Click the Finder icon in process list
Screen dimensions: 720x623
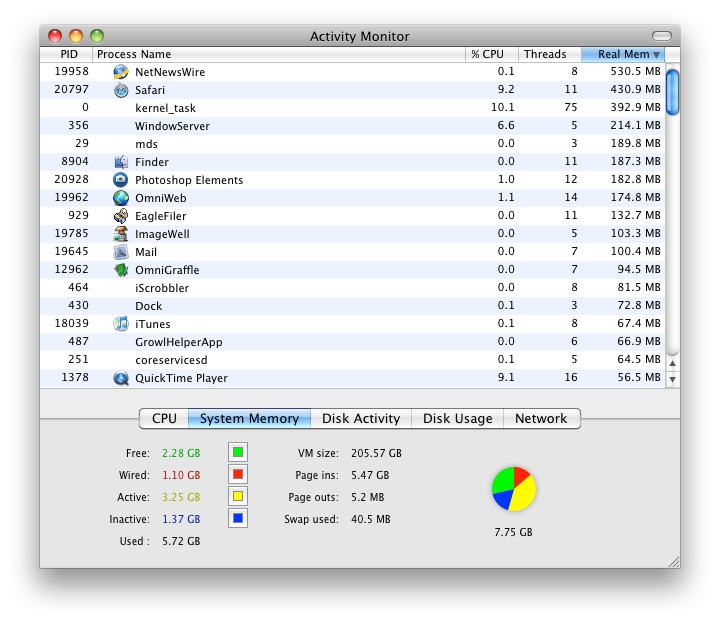point(121,162)
